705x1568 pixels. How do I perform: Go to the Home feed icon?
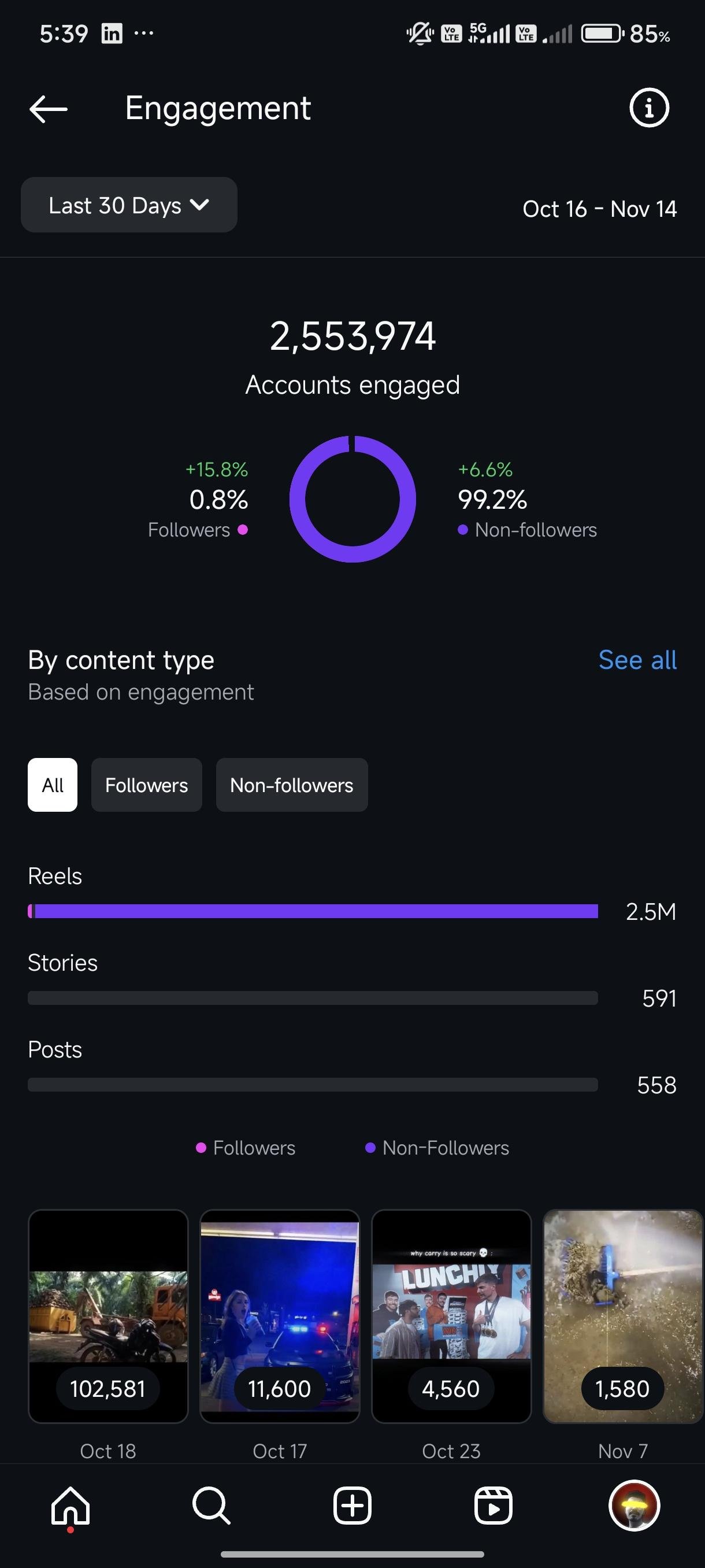click(70, 1506)
